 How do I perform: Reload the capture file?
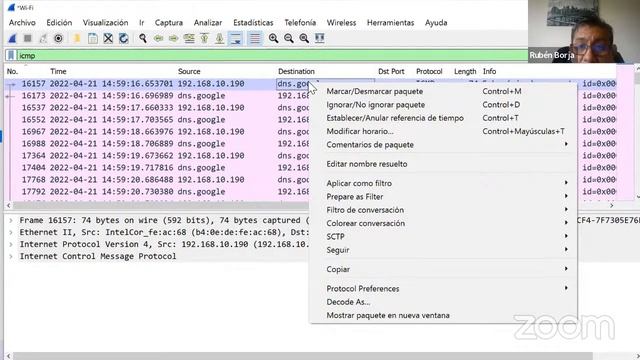(124, 38)
